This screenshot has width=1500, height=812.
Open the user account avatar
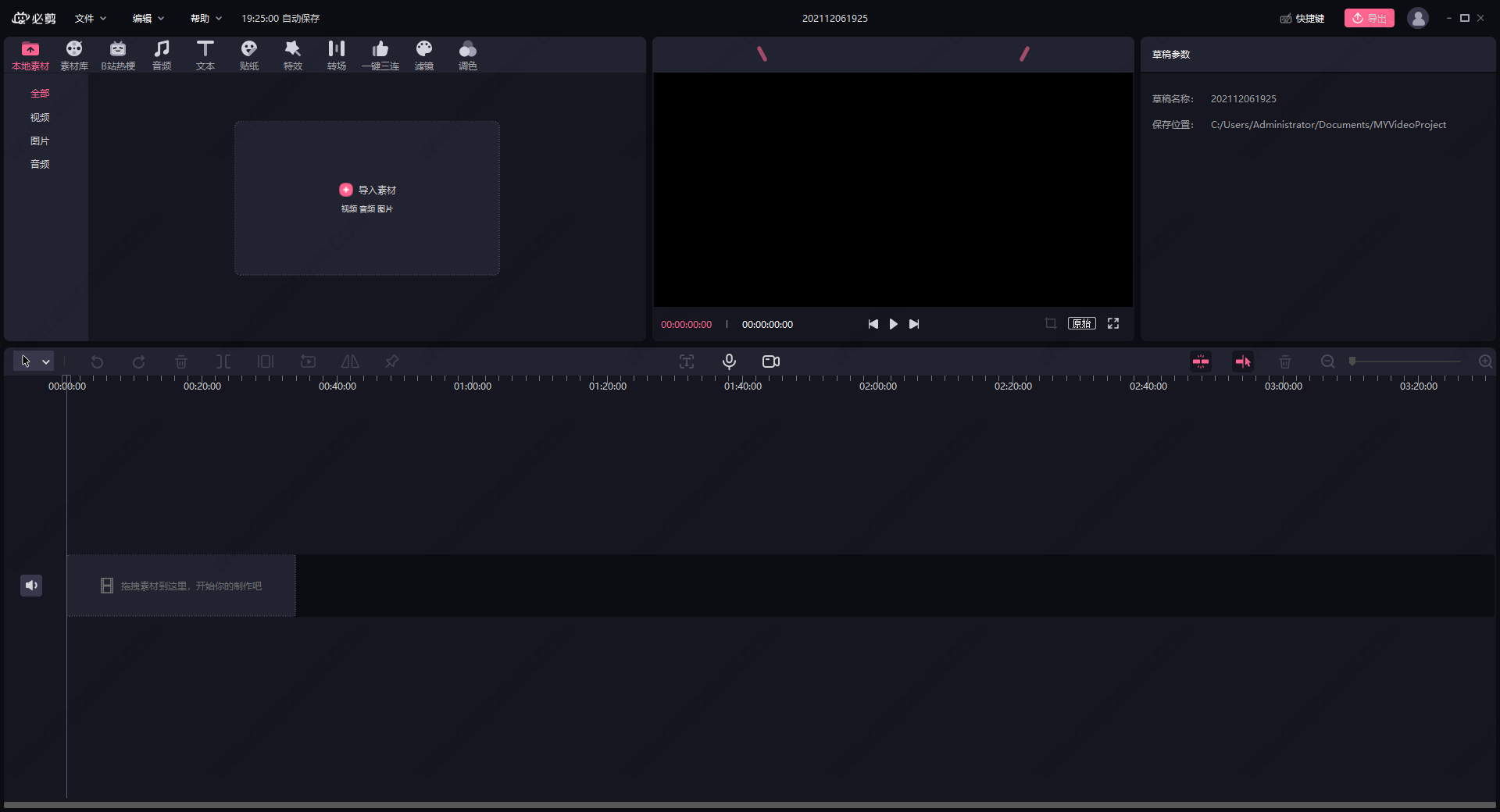[1418, 18]
